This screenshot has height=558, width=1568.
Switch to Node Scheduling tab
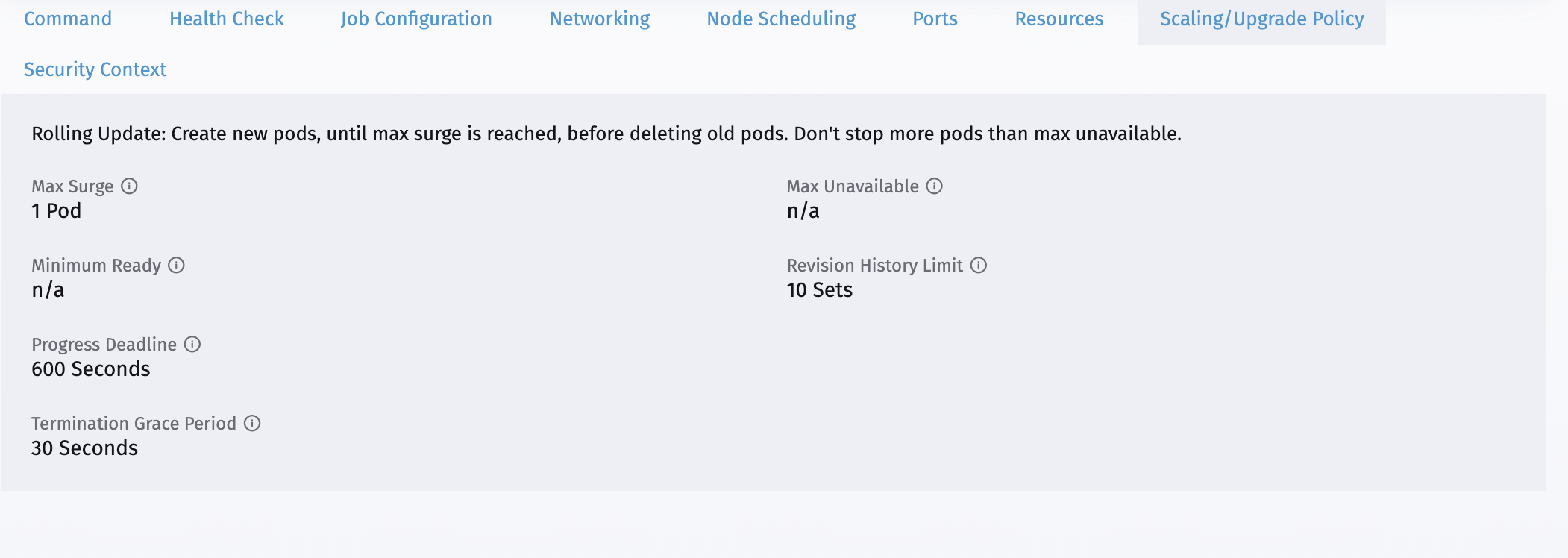click(781, 19)
